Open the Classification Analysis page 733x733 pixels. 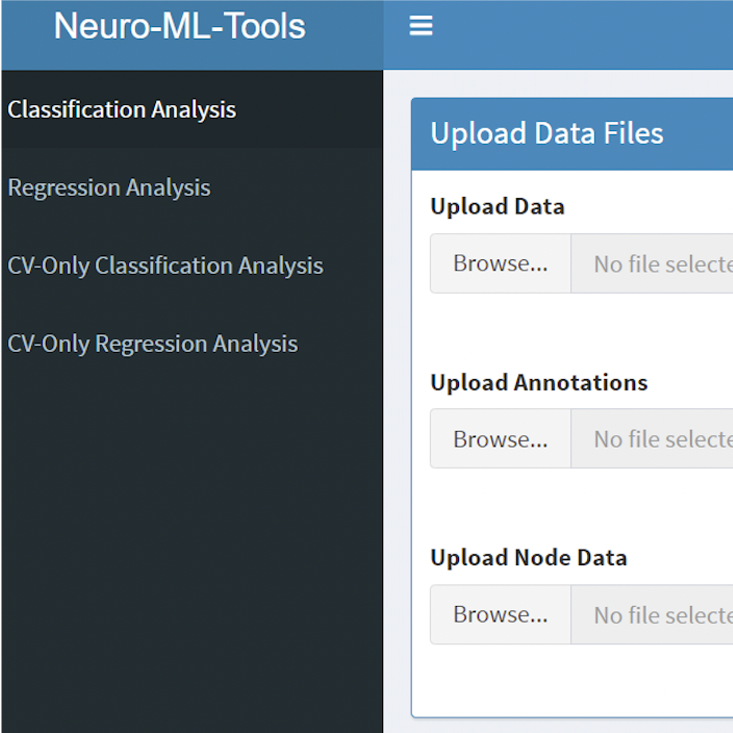[122, 110]
